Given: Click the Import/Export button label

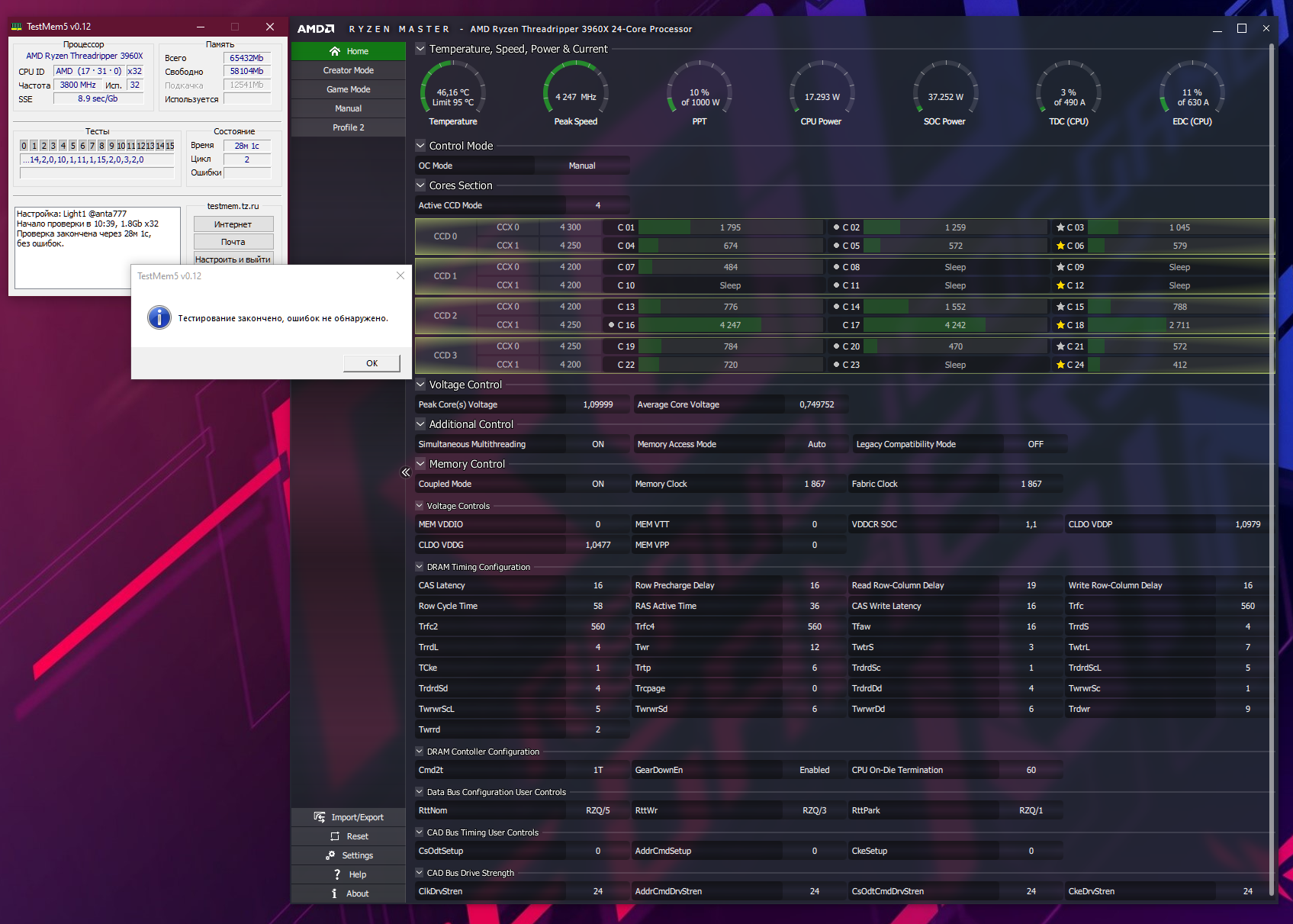Looking at the screenshot, I should 358,817.
